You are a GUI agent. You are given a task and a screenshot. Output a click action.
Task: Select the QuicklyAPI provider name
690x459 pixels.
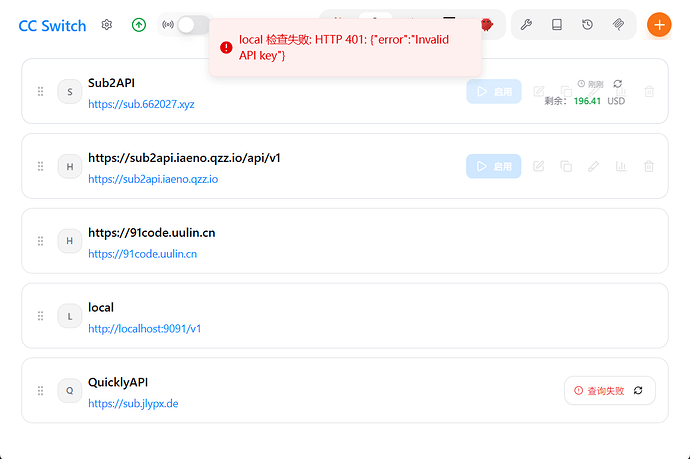(x=118, y=382)
